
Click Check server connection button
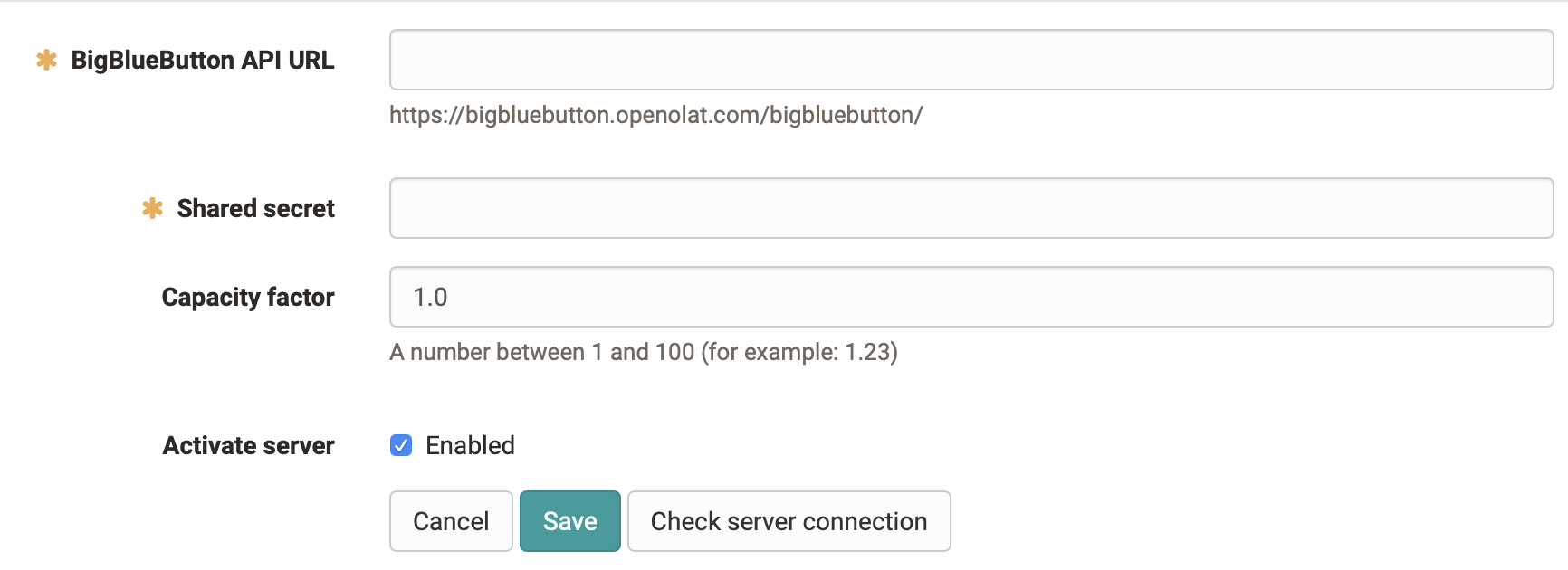click(x=789, y=521)
